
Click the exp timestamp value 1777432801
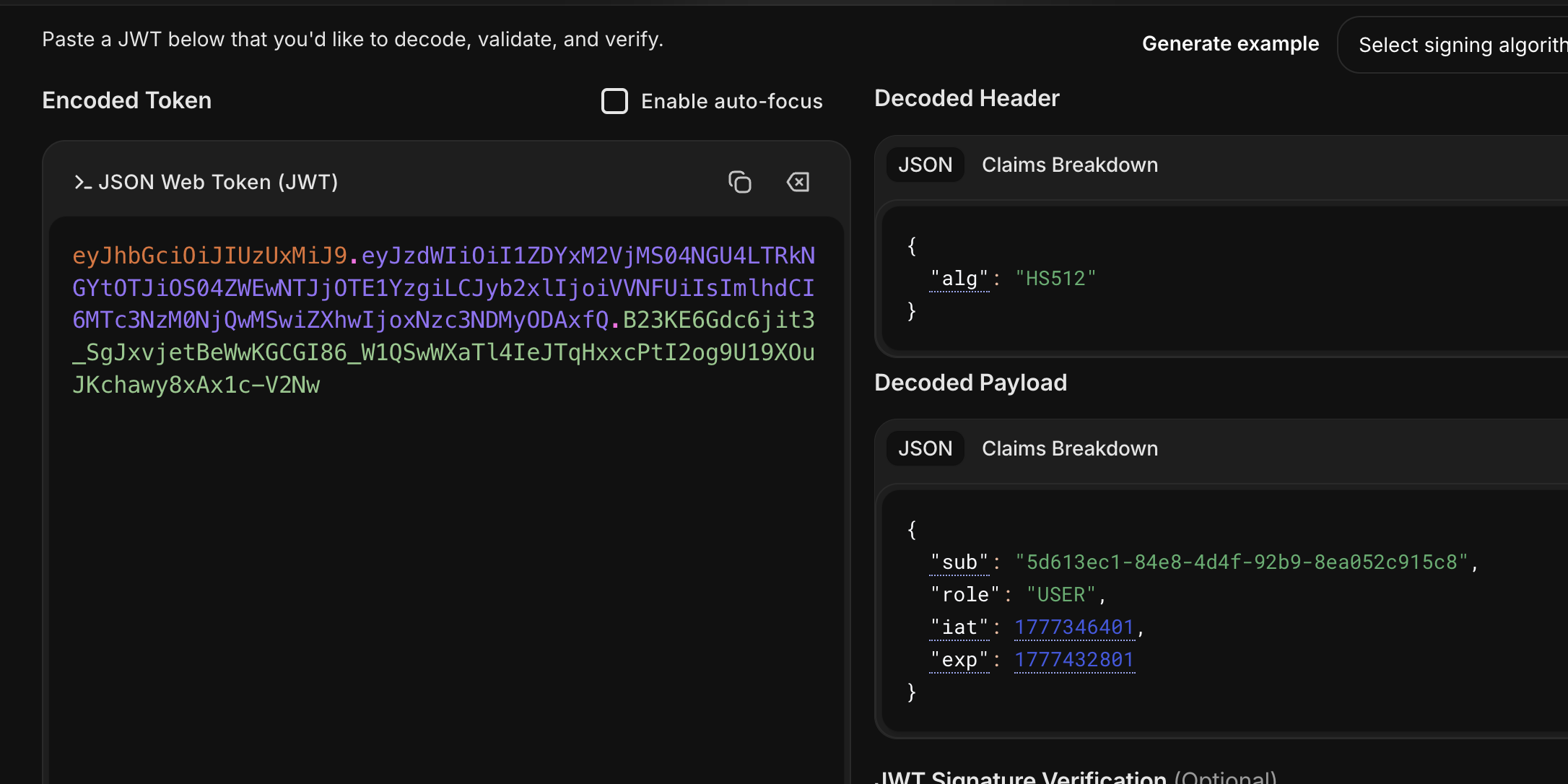[x=1074, y=660]
